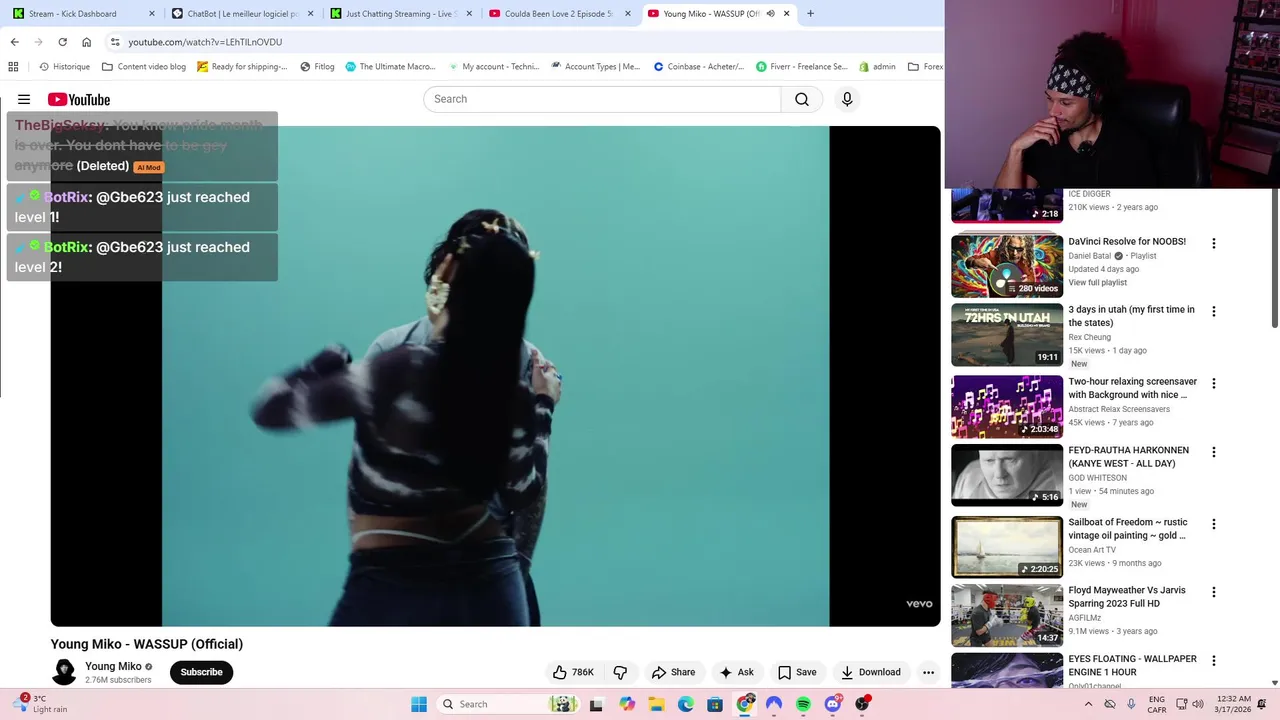Open The Ultimate Macro bookmark
The width and height of the screenshot is (1280, 720).
pos(390,67)
